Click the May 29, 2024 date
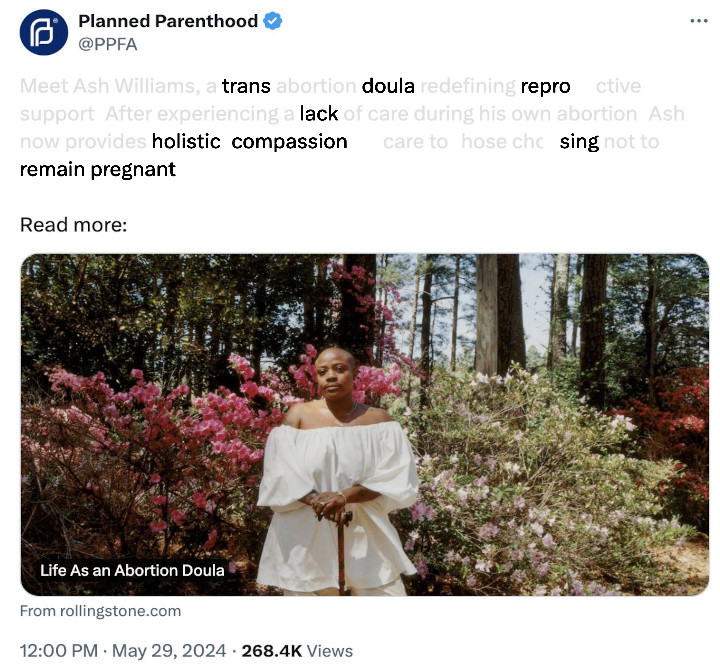The width and height of the screenshot is (720, 666). click(x=167, y=650)
